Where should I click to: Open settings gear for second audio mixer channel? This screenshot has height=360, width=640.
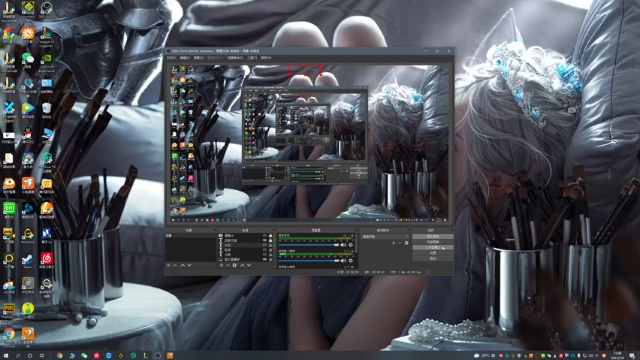[351, 260]
